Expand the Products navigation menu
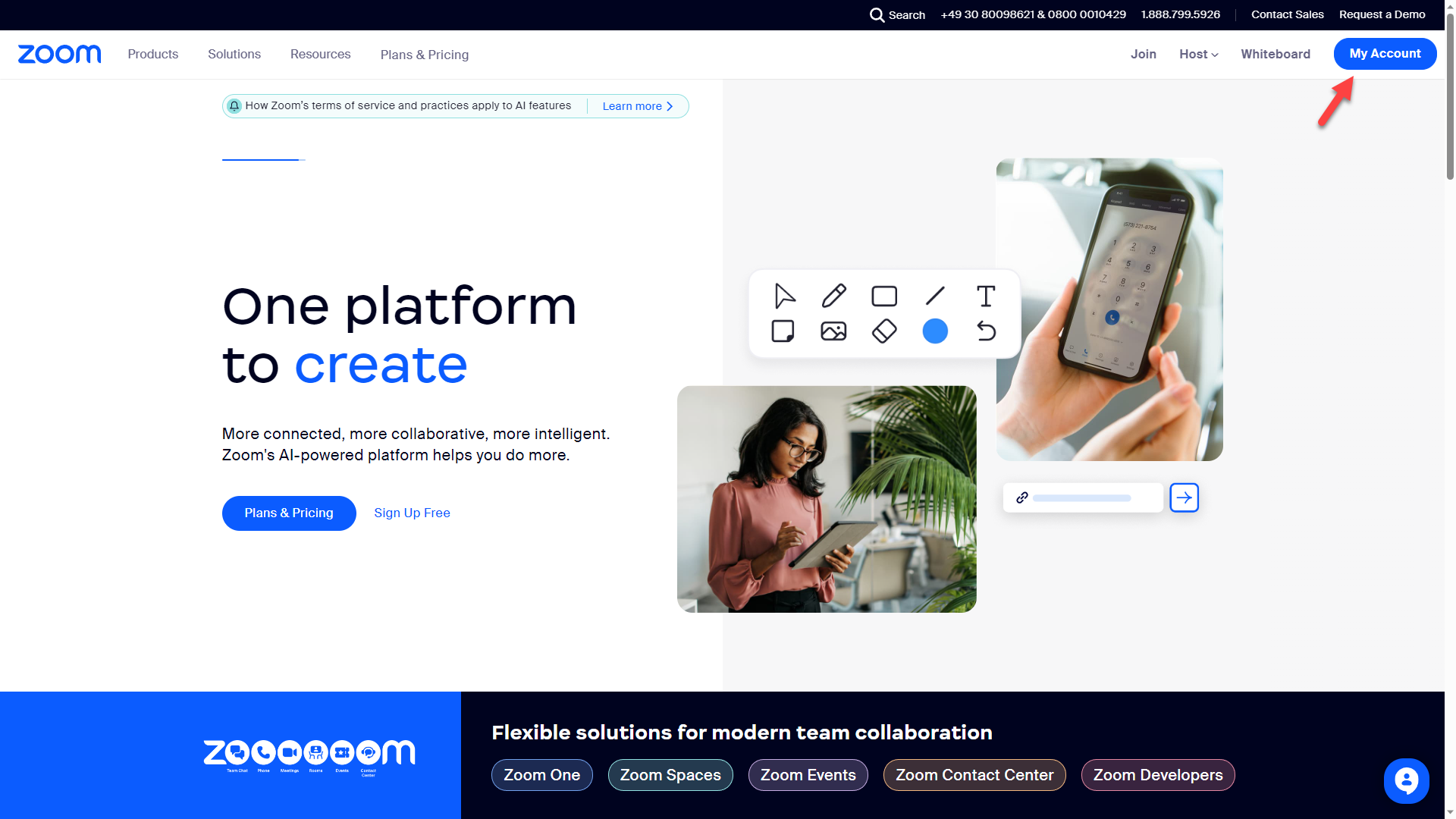Viewport: 1456px width, 819px height. (x=153, y=54)
